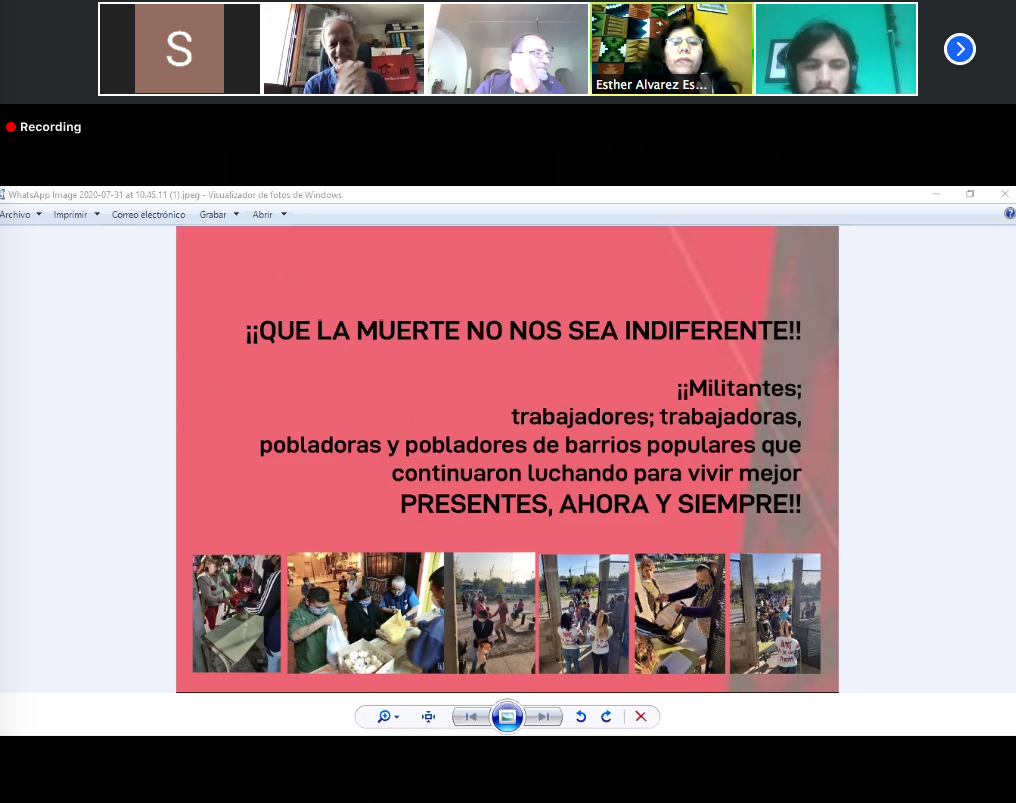
Task: Go to the next photo
Action: tap(544, 717)
